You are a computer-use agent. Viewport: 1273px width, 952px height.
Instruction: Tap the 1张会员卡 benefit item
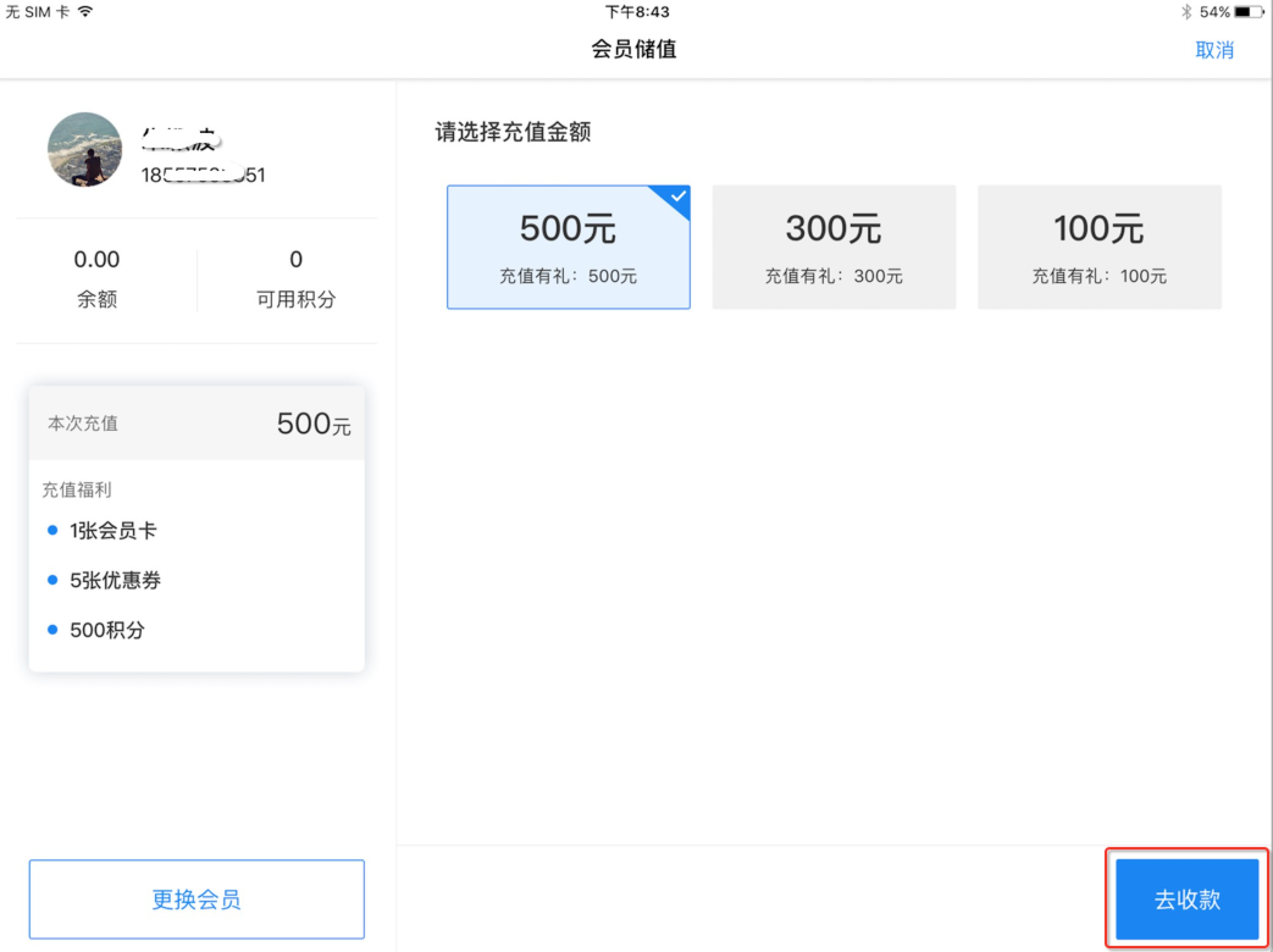coord(113,530)
